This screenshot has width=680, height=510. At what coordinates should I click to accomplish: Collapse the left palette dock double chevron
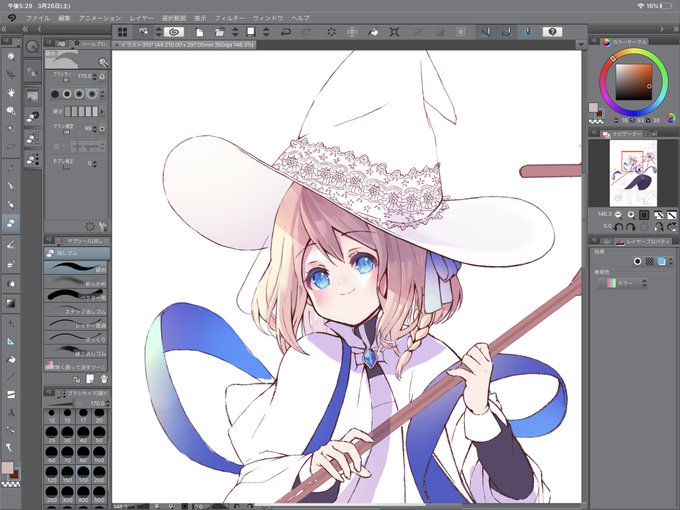click(4, 29)
